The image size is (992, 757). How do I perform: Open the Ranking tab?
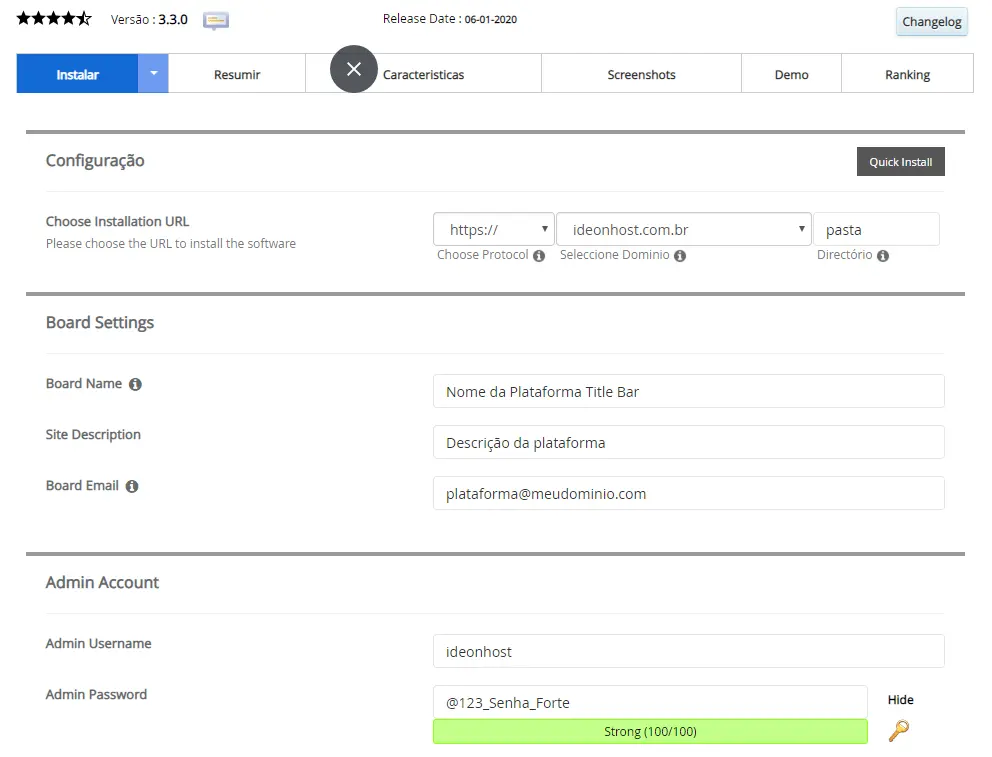(x=907, y=74)
